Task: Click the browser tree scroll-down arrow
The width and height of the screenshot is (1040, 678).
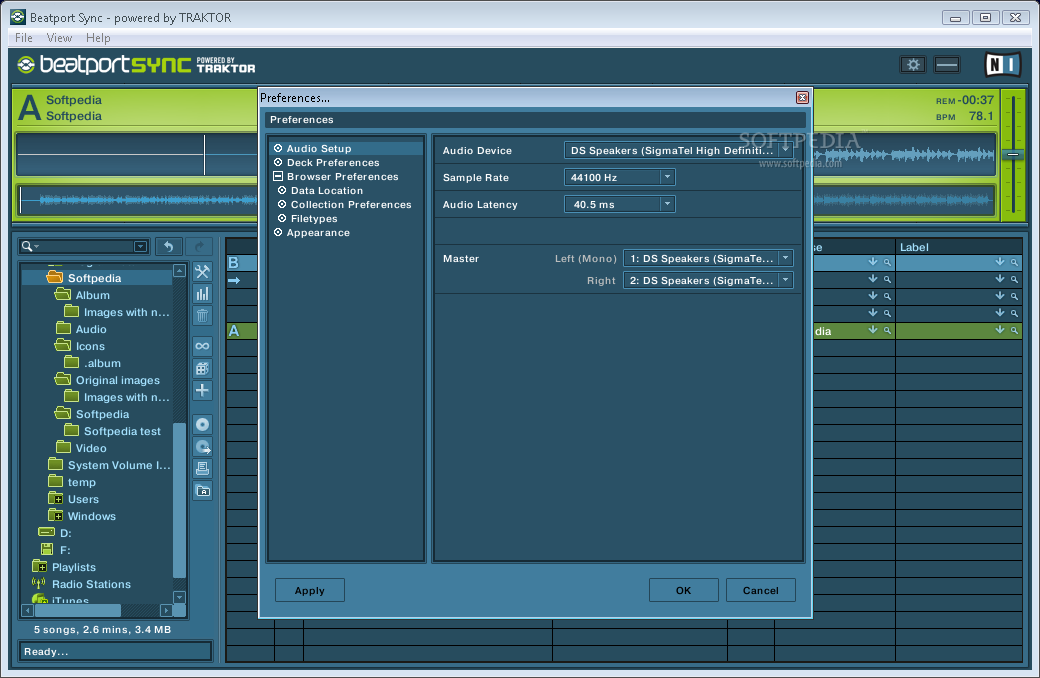Action: point(179,598)
